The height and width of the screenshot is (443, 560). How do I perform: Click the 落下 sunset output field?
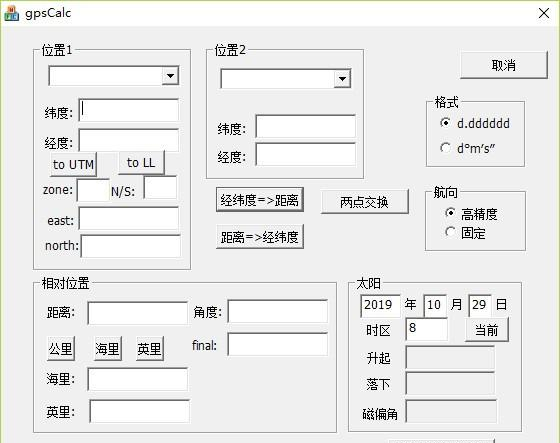[450, 383]
